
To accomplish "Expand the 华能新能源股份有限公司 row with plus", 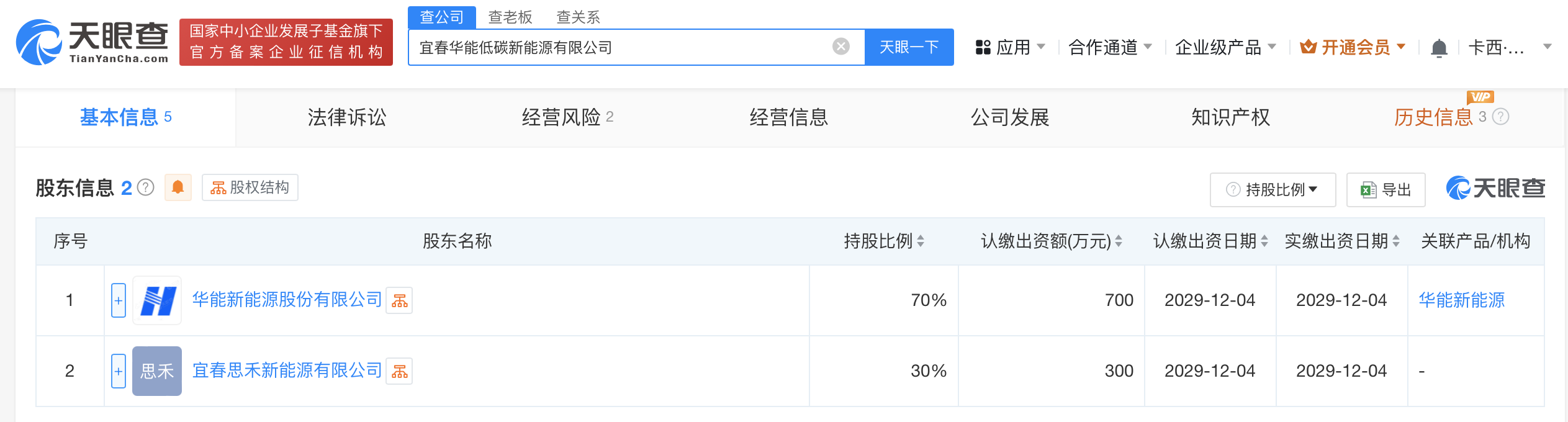I will point(119,300).
